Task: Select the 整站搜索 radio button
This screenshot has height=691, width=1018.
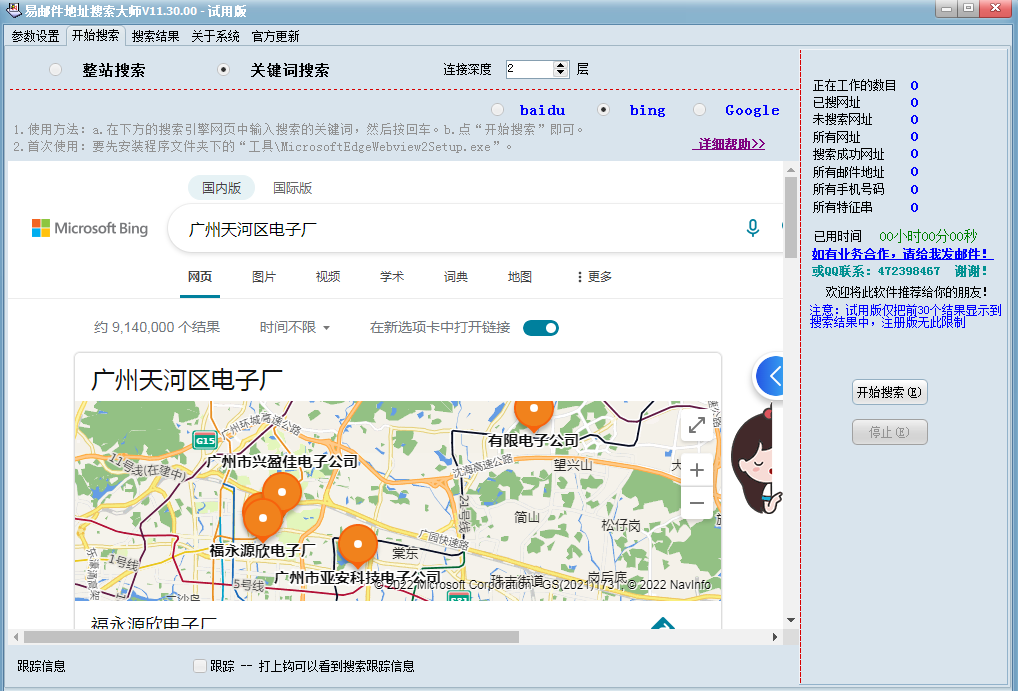Action: point(56,69)
